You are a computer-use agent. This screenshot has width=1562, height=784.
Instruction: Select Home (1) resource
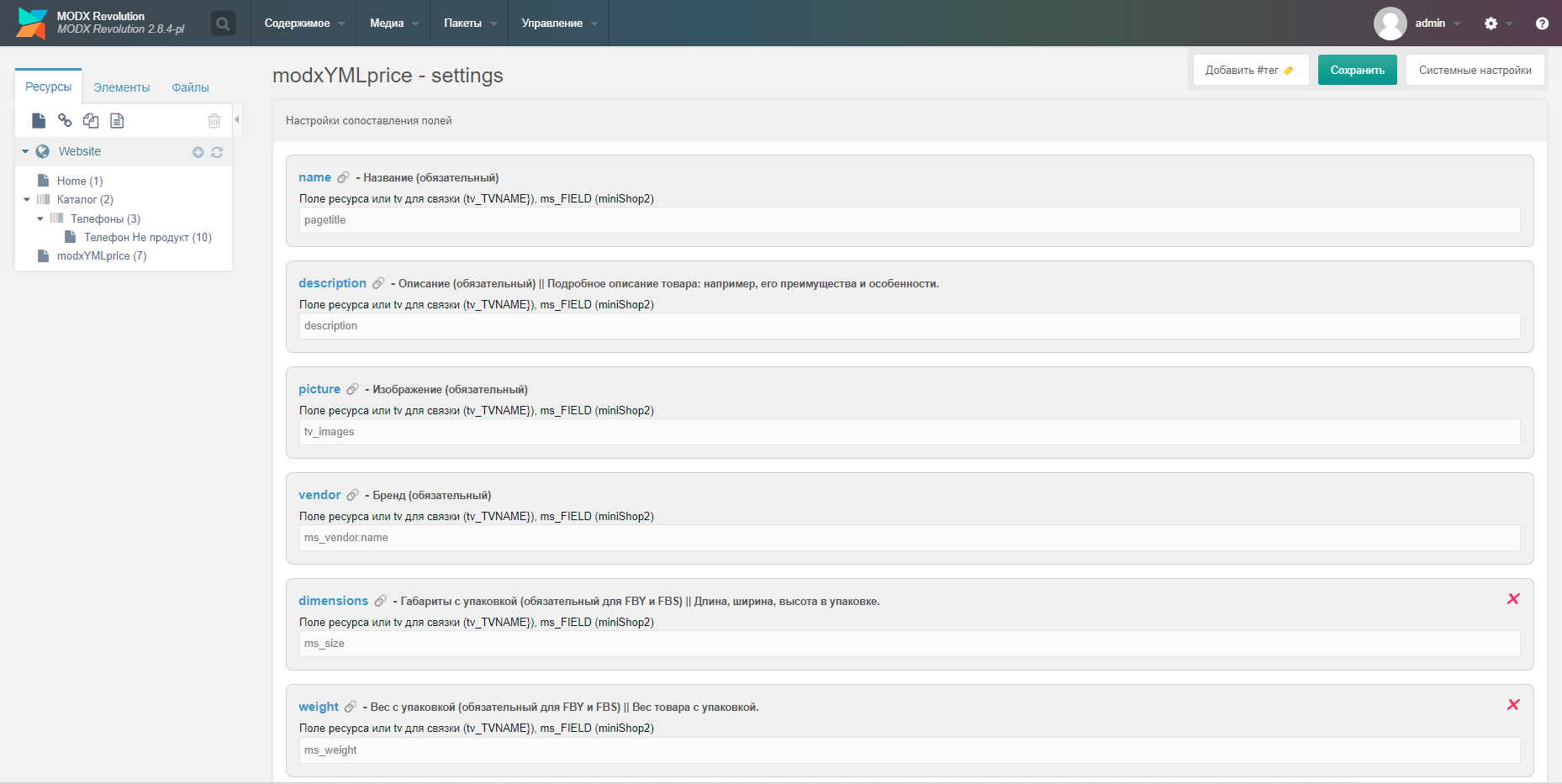tap(80, 181)
